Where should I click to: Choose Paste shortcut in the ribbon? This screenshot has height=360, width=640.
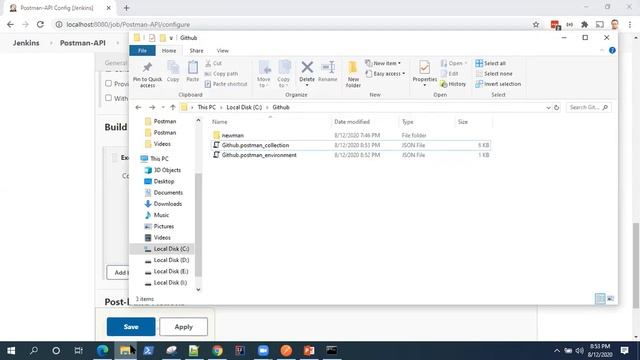(x=226, y=84)
